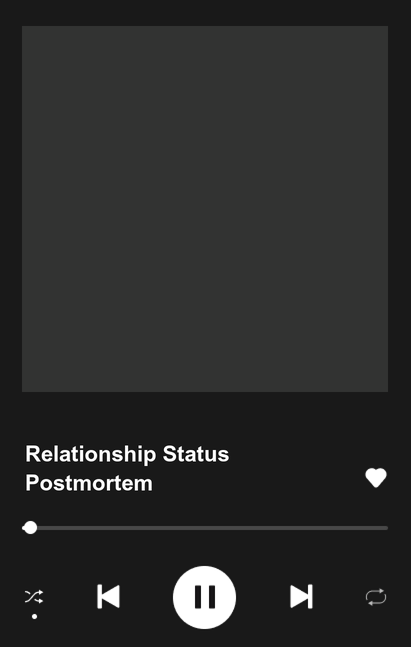Click the active dot under shuffle
The image size is (411, 647).
coord(35,616)
